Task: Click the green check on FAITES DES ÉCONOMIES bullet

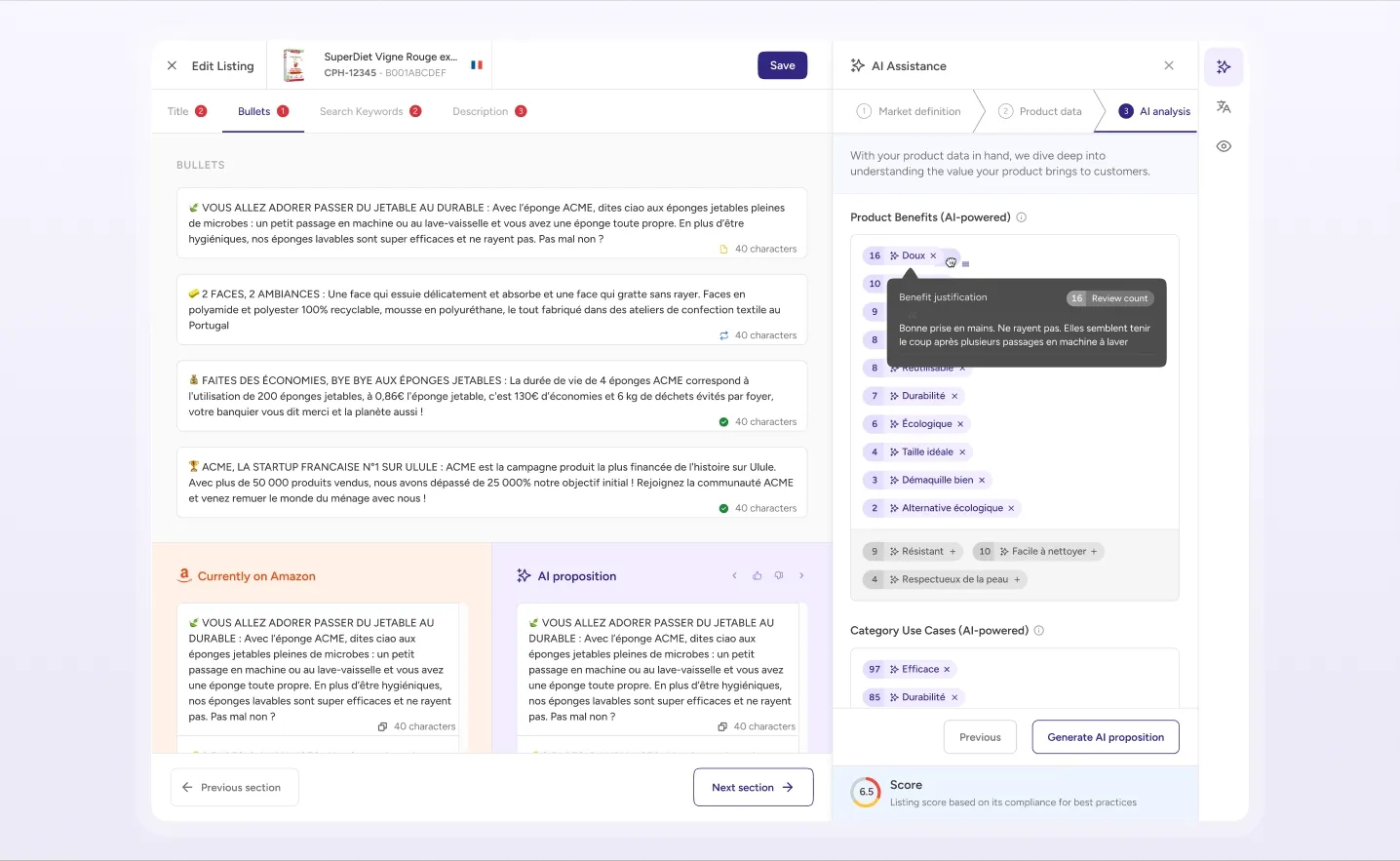Action: tap(723, 422)
